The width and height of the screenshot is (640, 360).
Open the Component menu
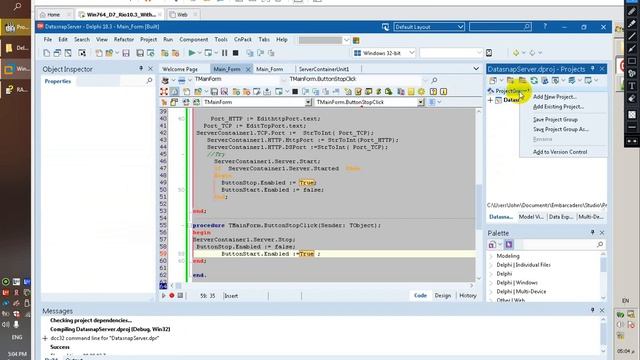click(193, 40)
